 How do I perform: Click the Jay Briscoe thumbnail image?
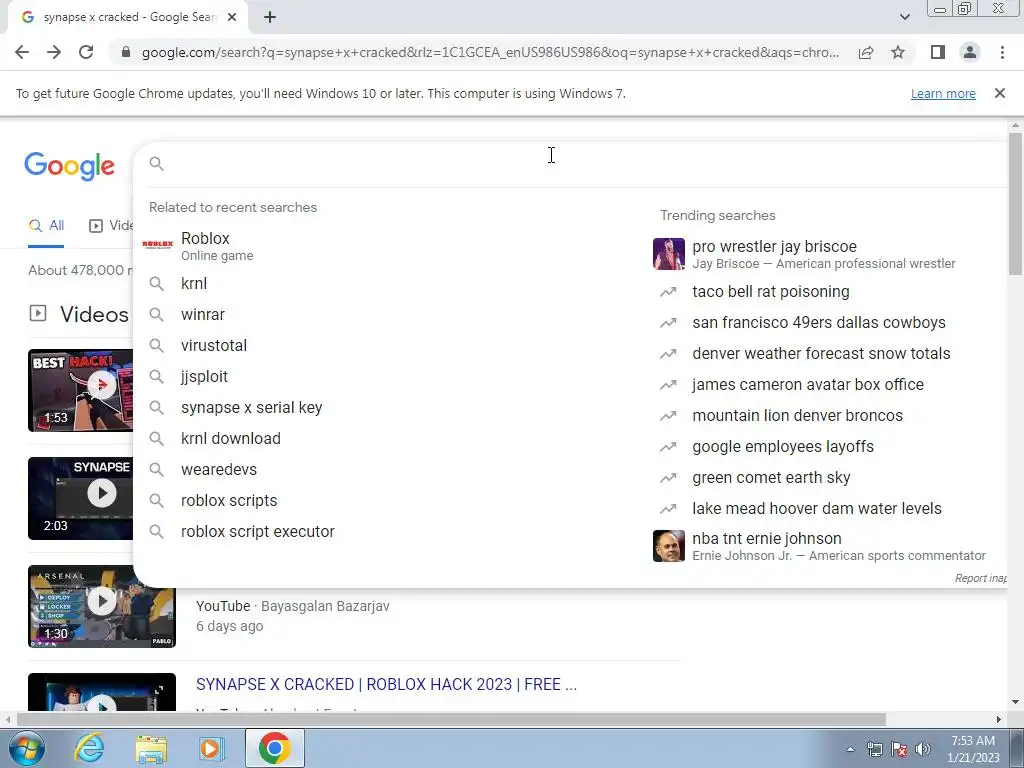point(669,254)
